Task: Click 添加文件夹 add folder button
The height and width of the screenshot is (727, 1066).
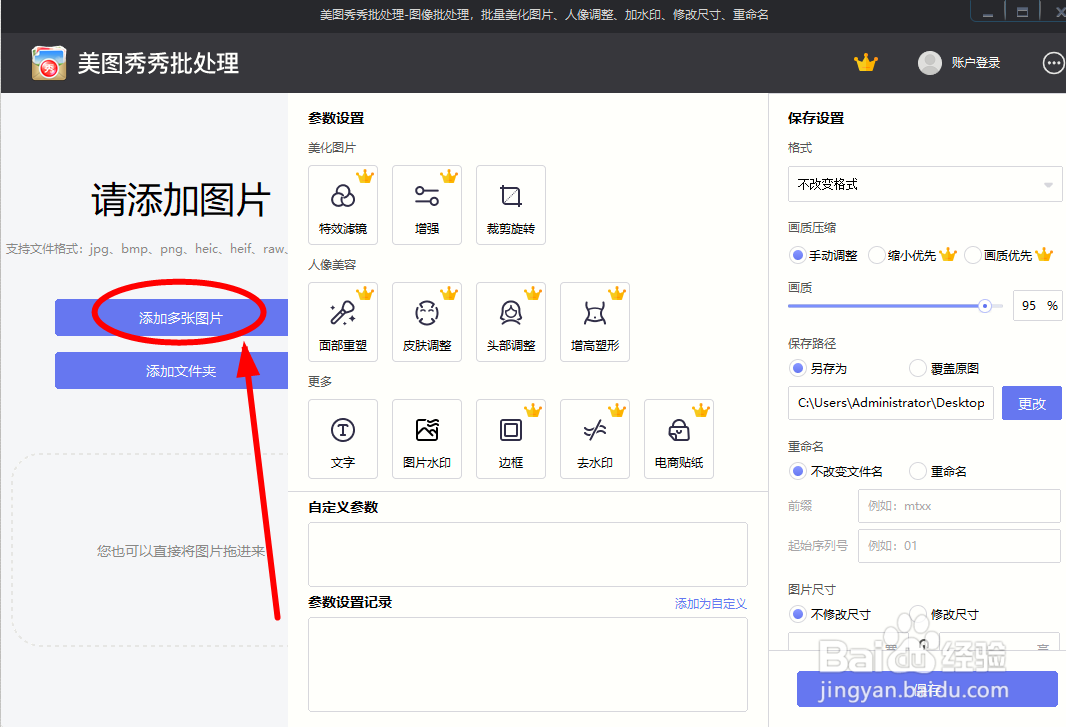Action: click(x=171, y=371)
